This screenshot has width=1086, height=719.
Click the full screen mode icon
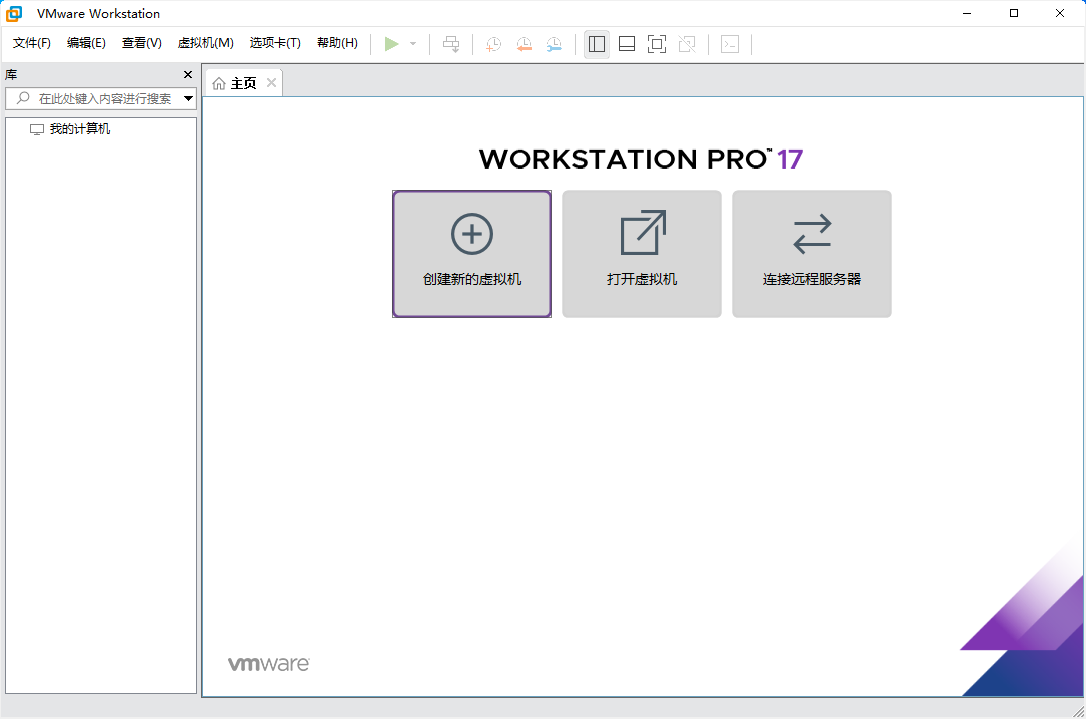(657, 44)
